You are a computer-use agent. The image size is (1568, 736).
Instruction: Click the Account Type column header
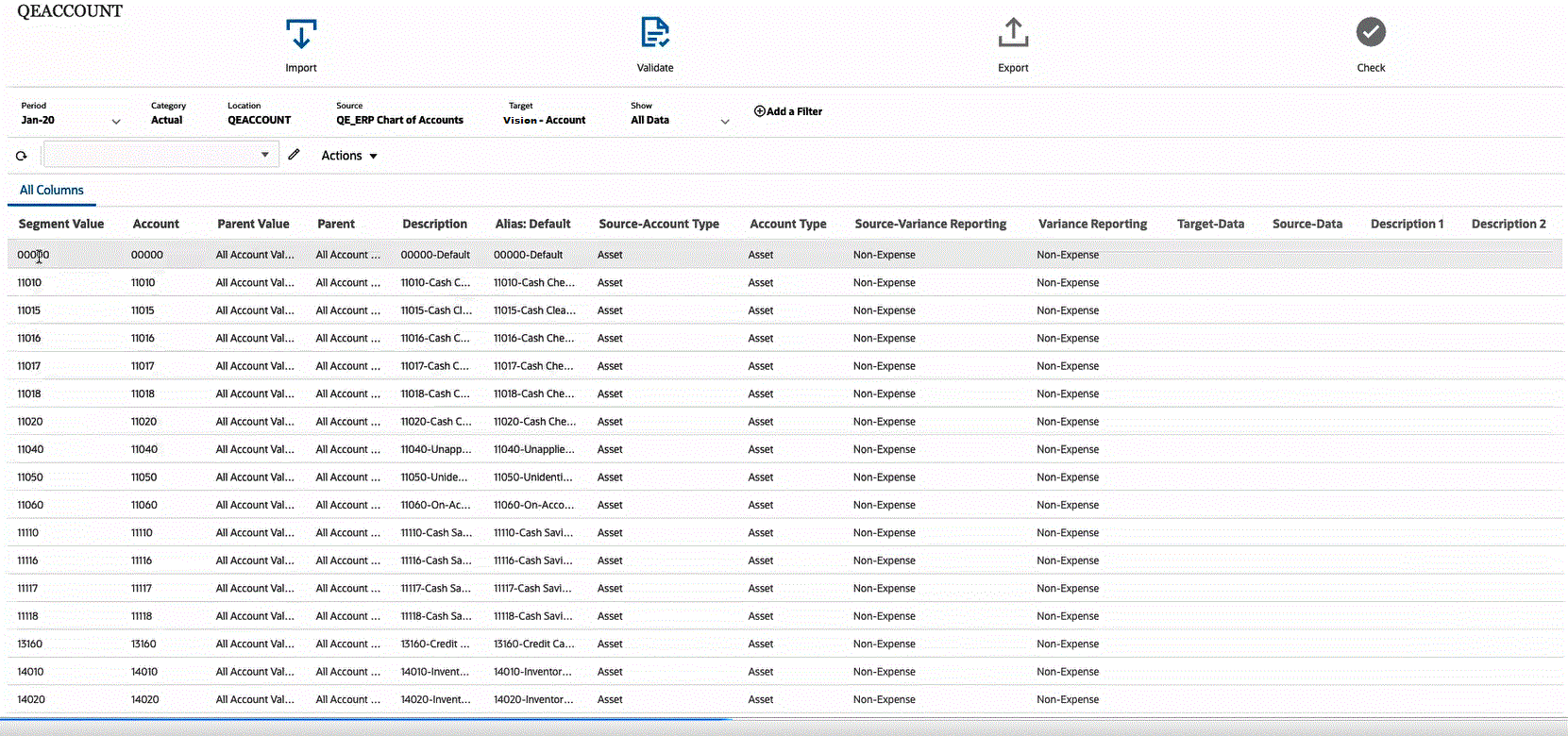click(x=788, y=224)
